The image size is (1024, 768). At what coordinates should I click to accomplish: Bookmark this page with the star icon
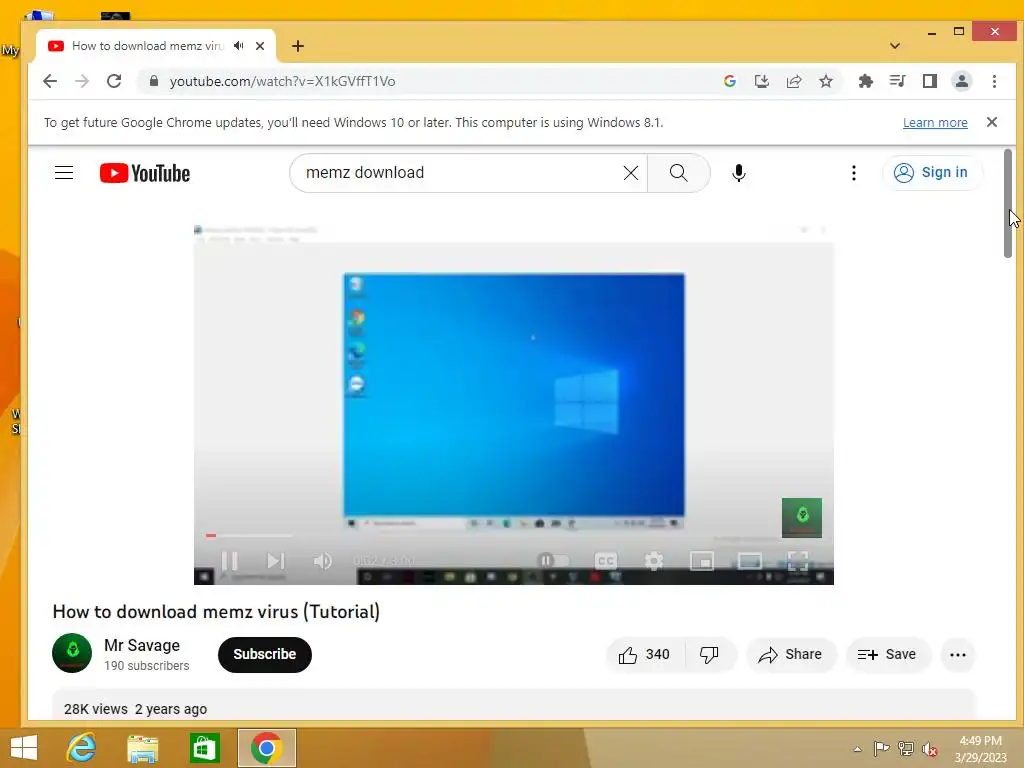pos(825,81)
